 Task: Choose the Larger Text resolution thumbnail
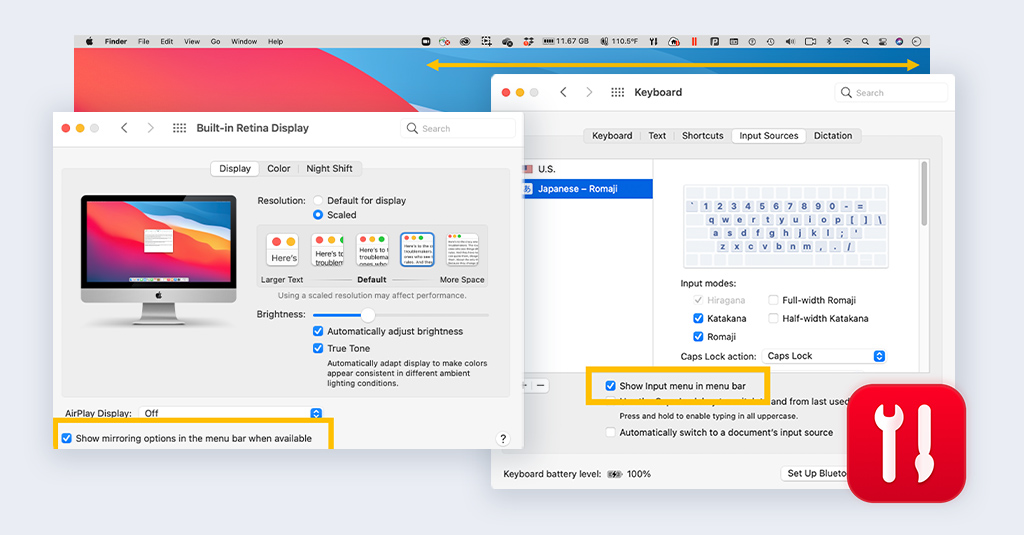283,250
